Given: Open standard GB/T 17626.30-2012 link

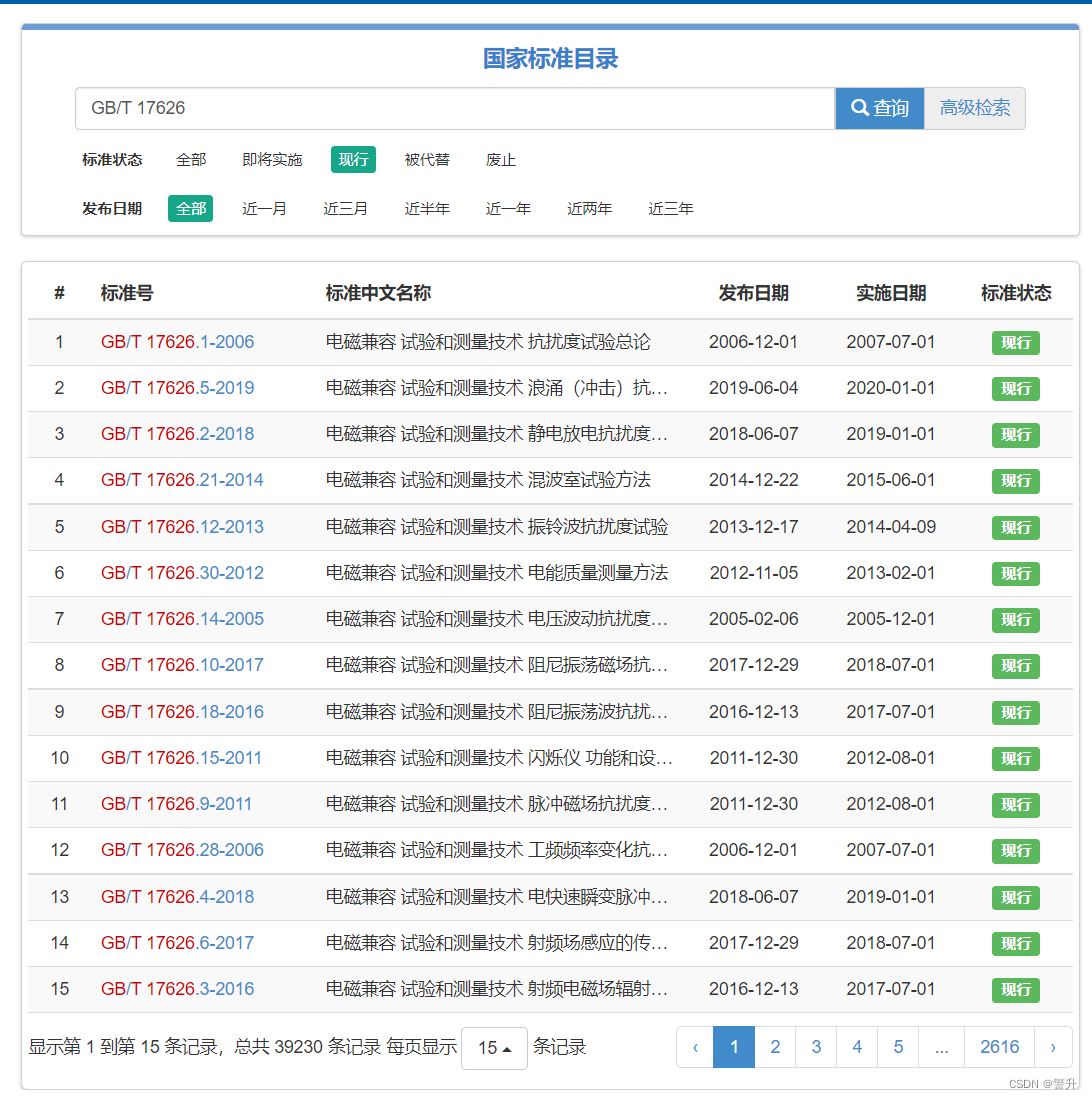Looking at the screenshot, I should (182, 573).
